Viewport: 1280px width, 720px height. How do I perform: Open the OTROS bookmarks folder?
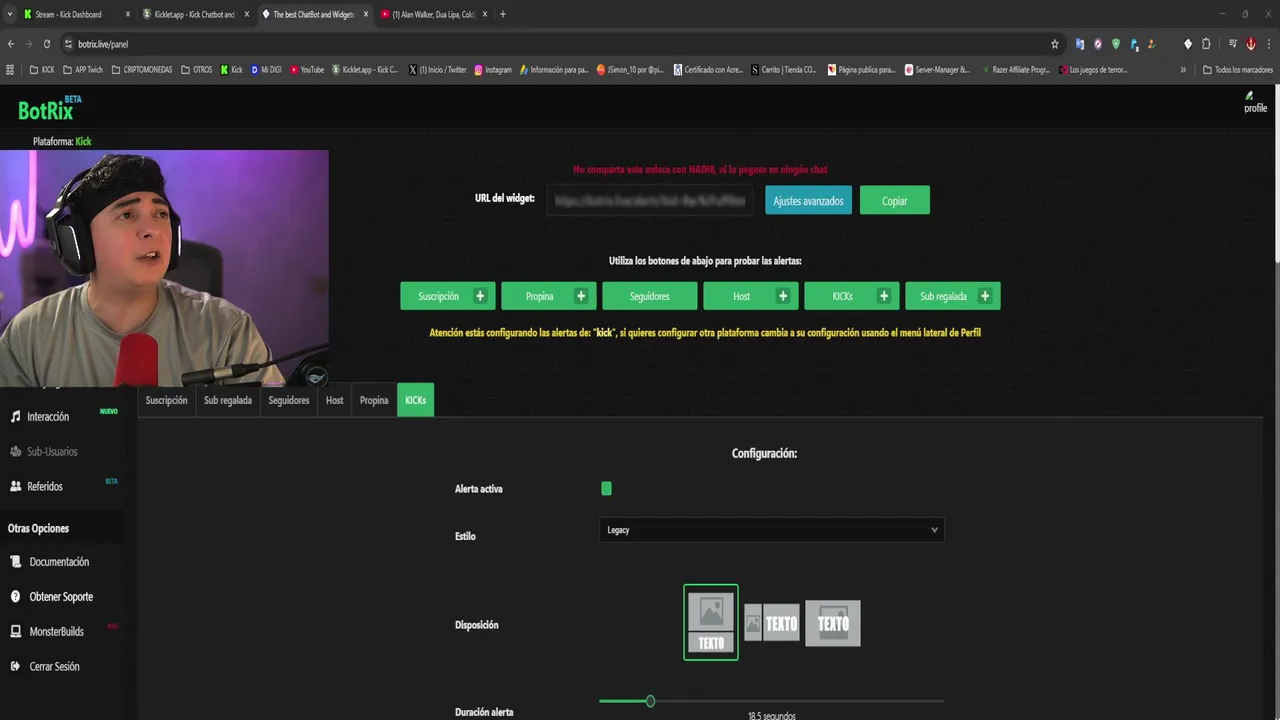(x=197, y=70)
